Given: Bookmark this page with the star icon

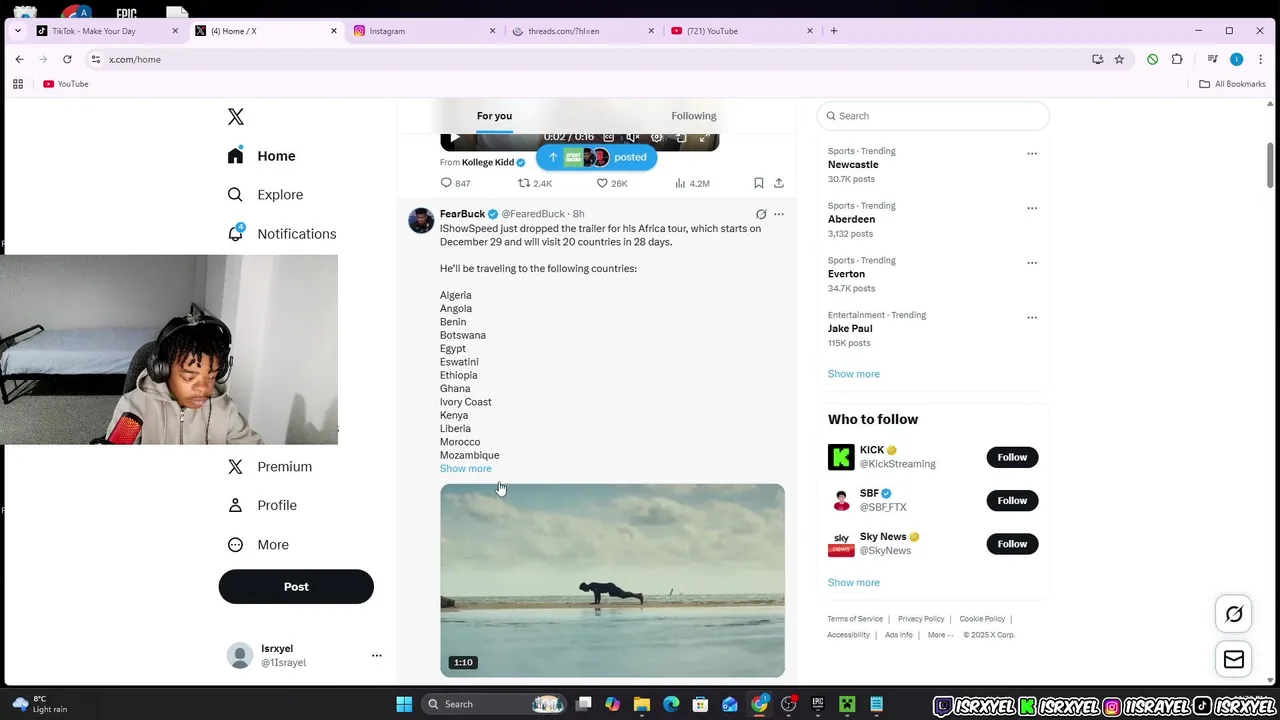Looking at the screenshot, I should pos(1119,59).
